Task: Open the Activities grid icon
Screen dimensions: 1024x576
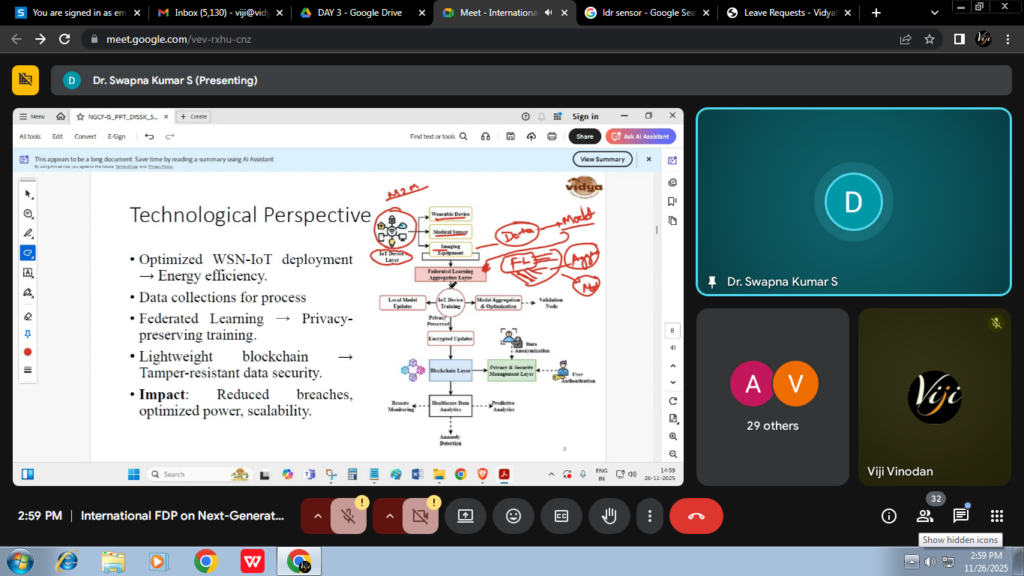Action: pyautogui.click(x=996, y=516)
